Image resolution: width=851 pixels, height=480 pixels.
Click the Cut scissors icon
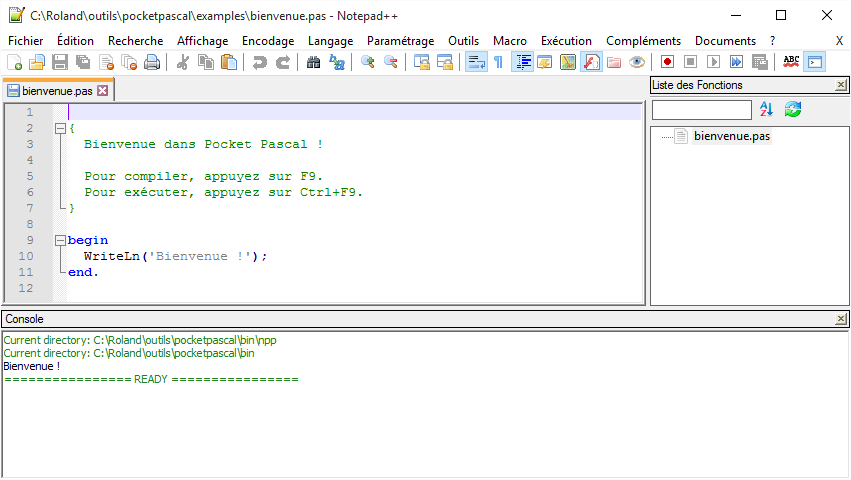tap(183, 62)
